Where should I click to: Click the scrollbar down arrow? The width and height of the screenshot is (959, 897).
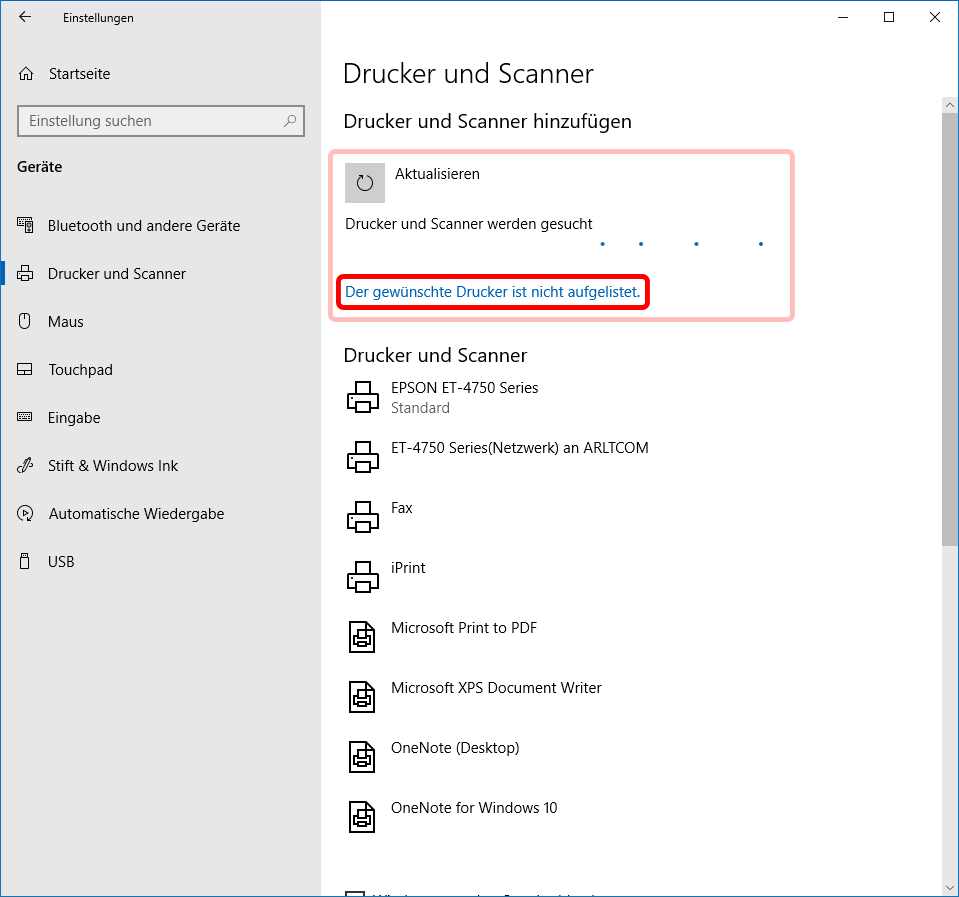950,887
